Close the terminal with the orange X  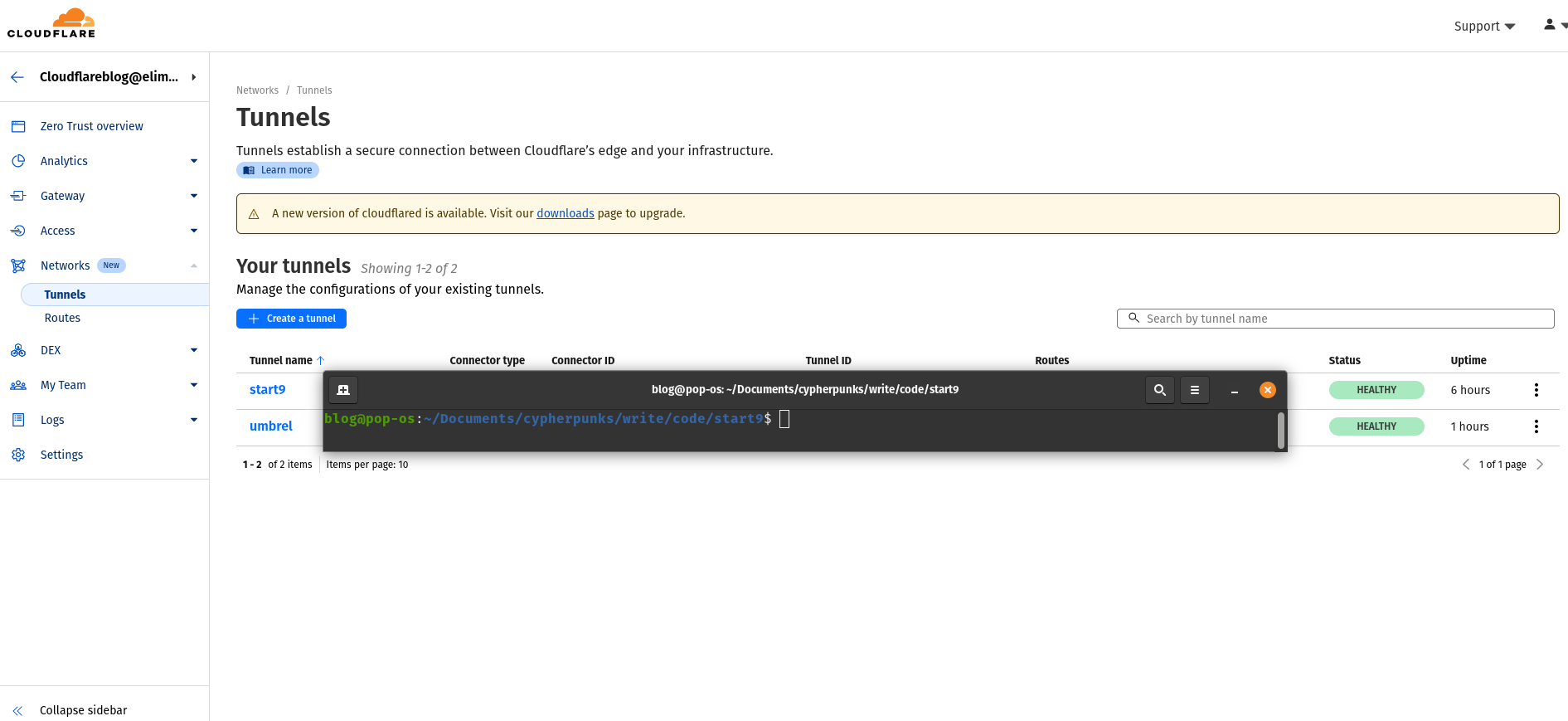tap(1267, 390)
